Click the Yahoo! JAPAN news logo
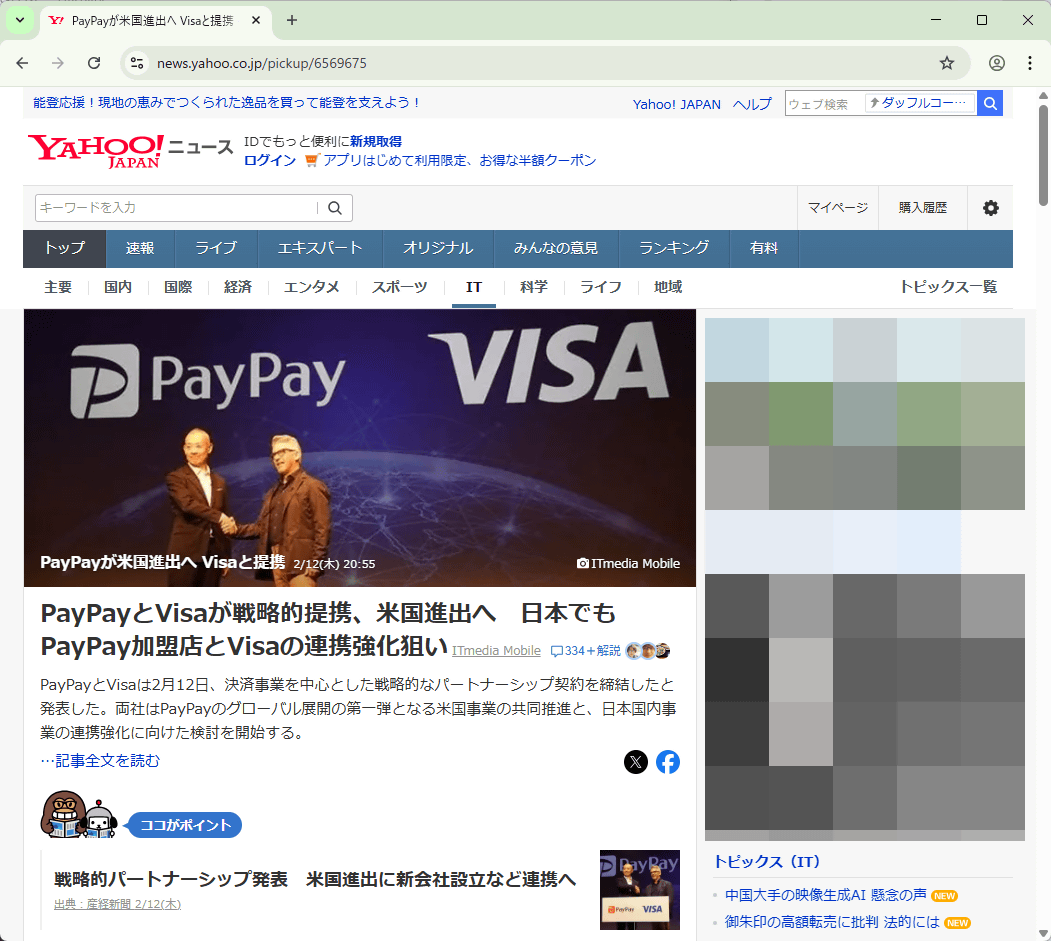1051x941 pixels. tap(130, 151)
